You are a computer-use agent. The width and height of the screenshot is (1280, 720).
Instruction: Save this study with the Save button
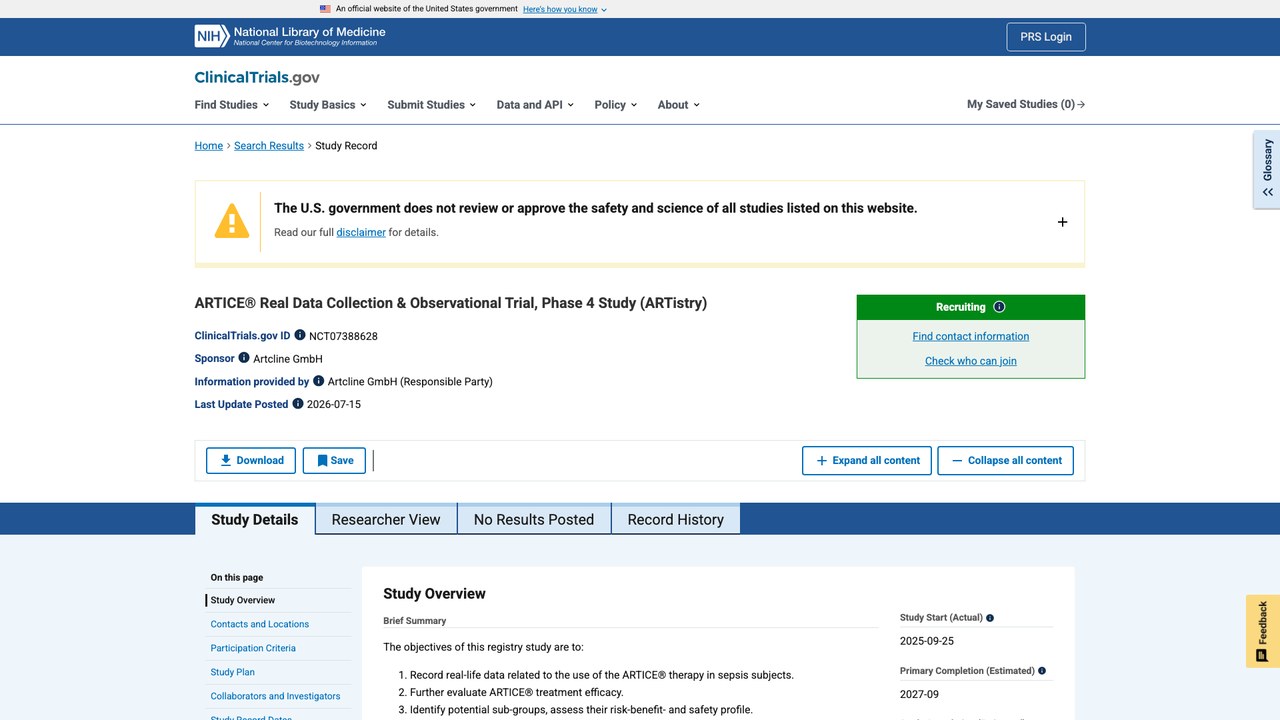click(x=334, y=460)
